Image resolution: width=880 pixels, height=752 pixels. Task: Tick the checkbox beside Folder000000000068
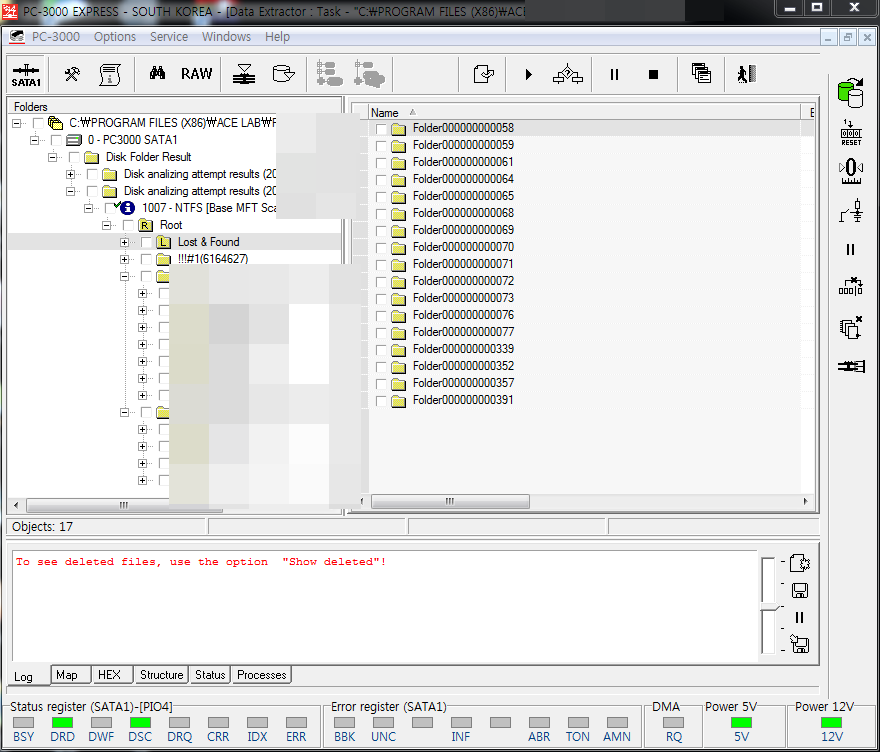click(x=381, y=214)
